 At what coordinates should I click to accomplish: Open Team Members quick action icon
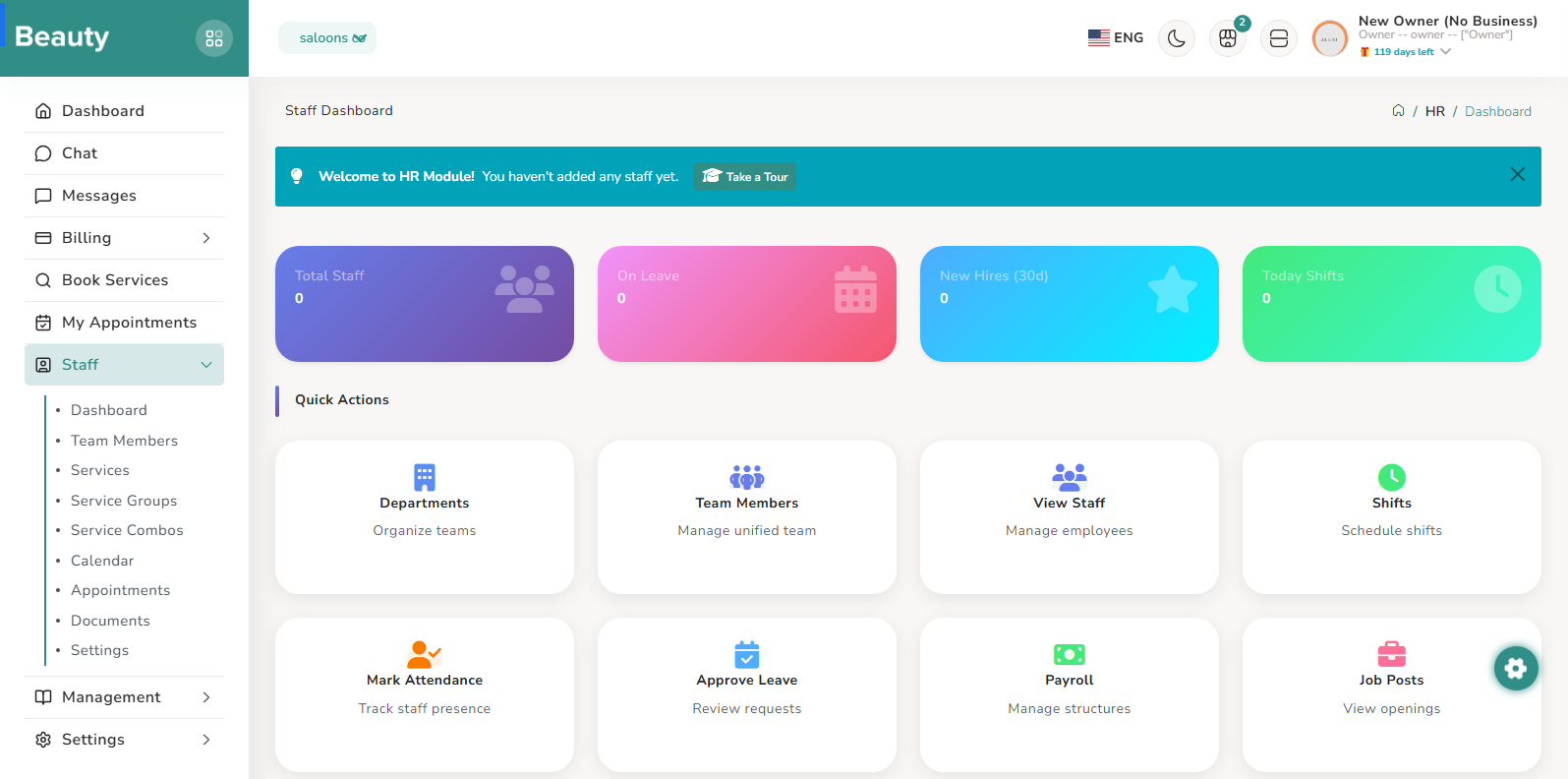coord(747,477)
